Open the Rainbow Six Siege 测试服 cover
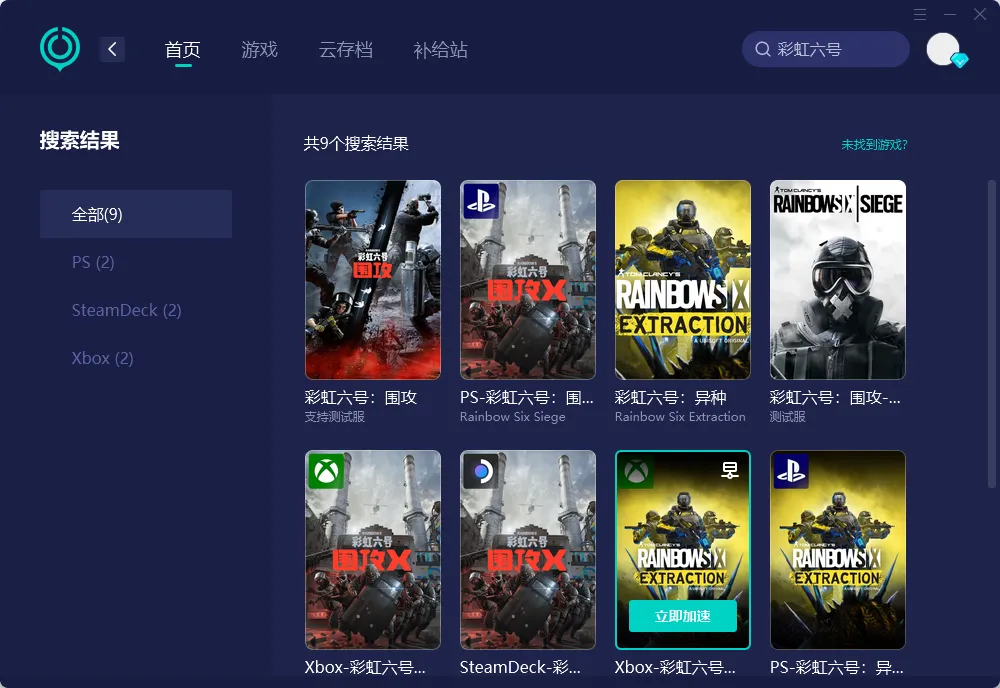 pos(838,280)
